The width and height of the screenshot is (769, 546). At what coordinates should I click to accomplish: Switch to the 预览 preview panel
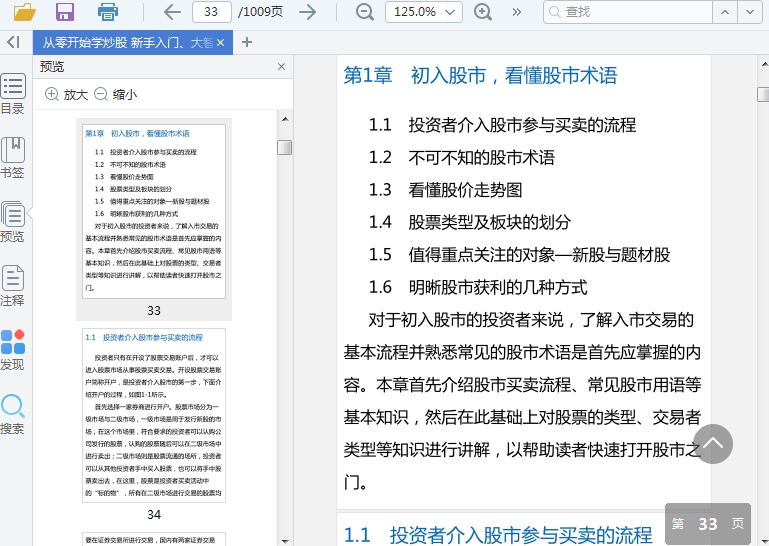coord(13,222)
